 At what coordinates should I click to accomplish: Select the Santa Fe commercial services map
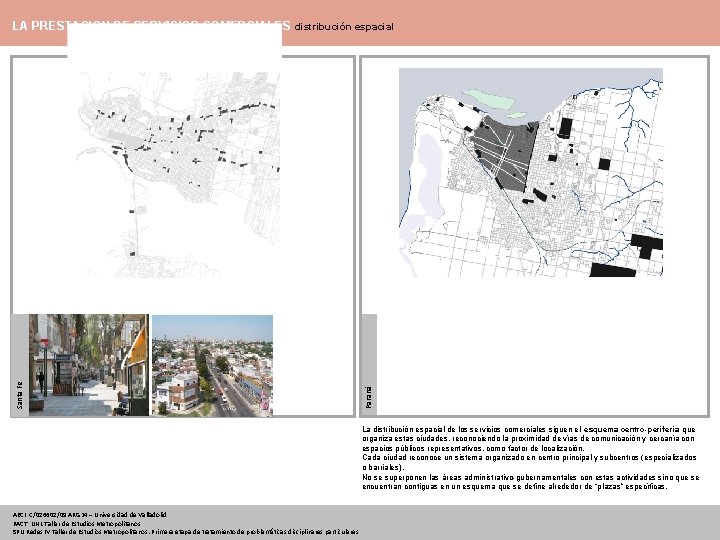click(178, 174)
